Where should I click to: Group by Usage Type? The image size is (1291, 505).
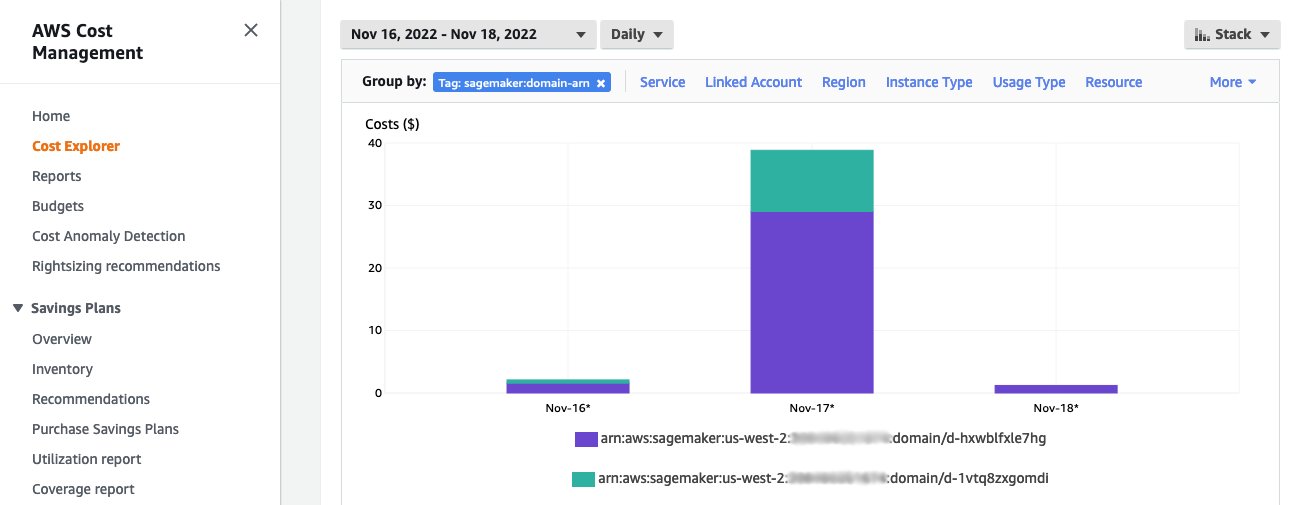click(1029, 82)
